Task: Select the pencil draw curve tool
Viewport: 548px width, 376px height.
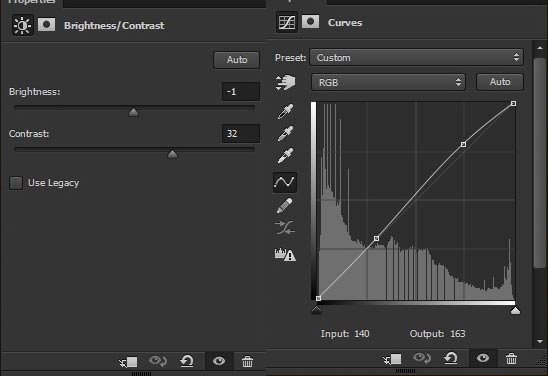Action: (x=285, y=205)
